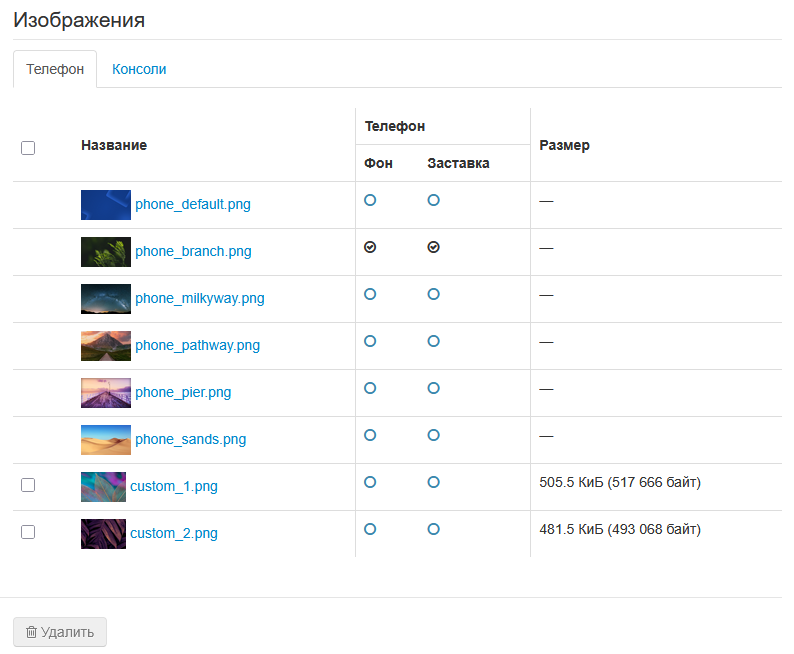Select Заставка radio for phone_milkyway.png
794x654 pixels.
[433, 294]
